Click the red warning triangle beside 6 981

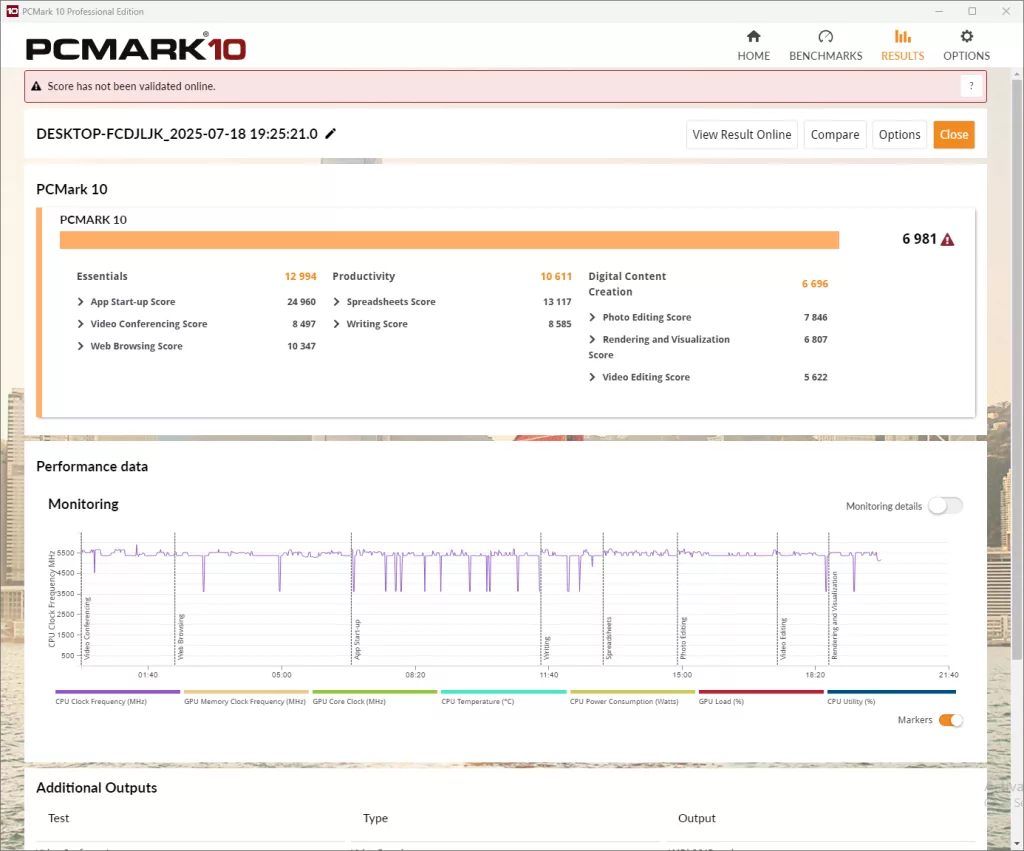click(x=947, y=240)
